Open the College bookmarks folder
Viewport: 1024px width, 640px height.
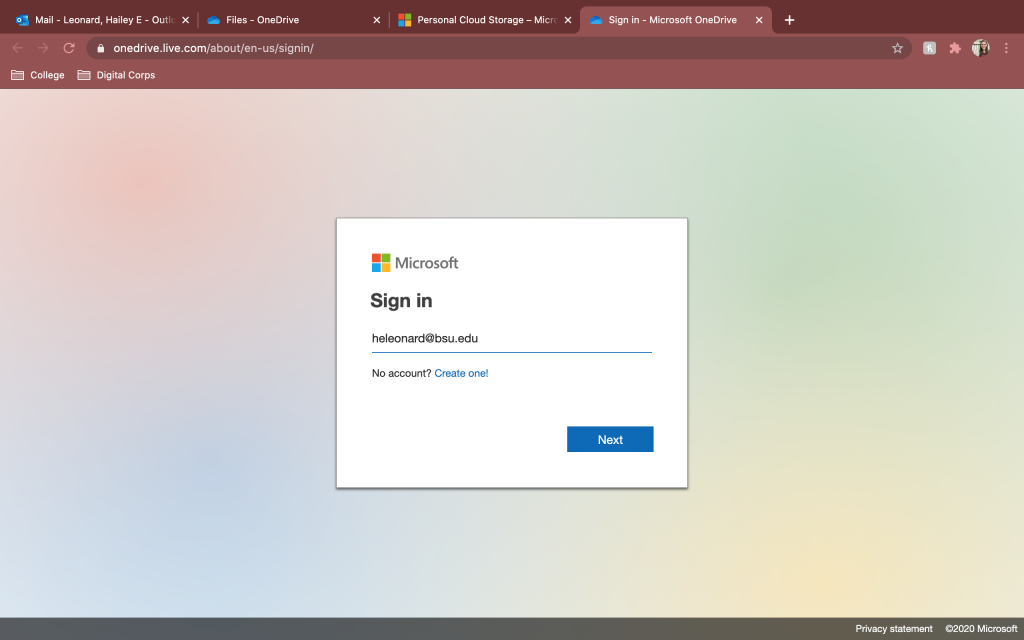pos(38,75)
